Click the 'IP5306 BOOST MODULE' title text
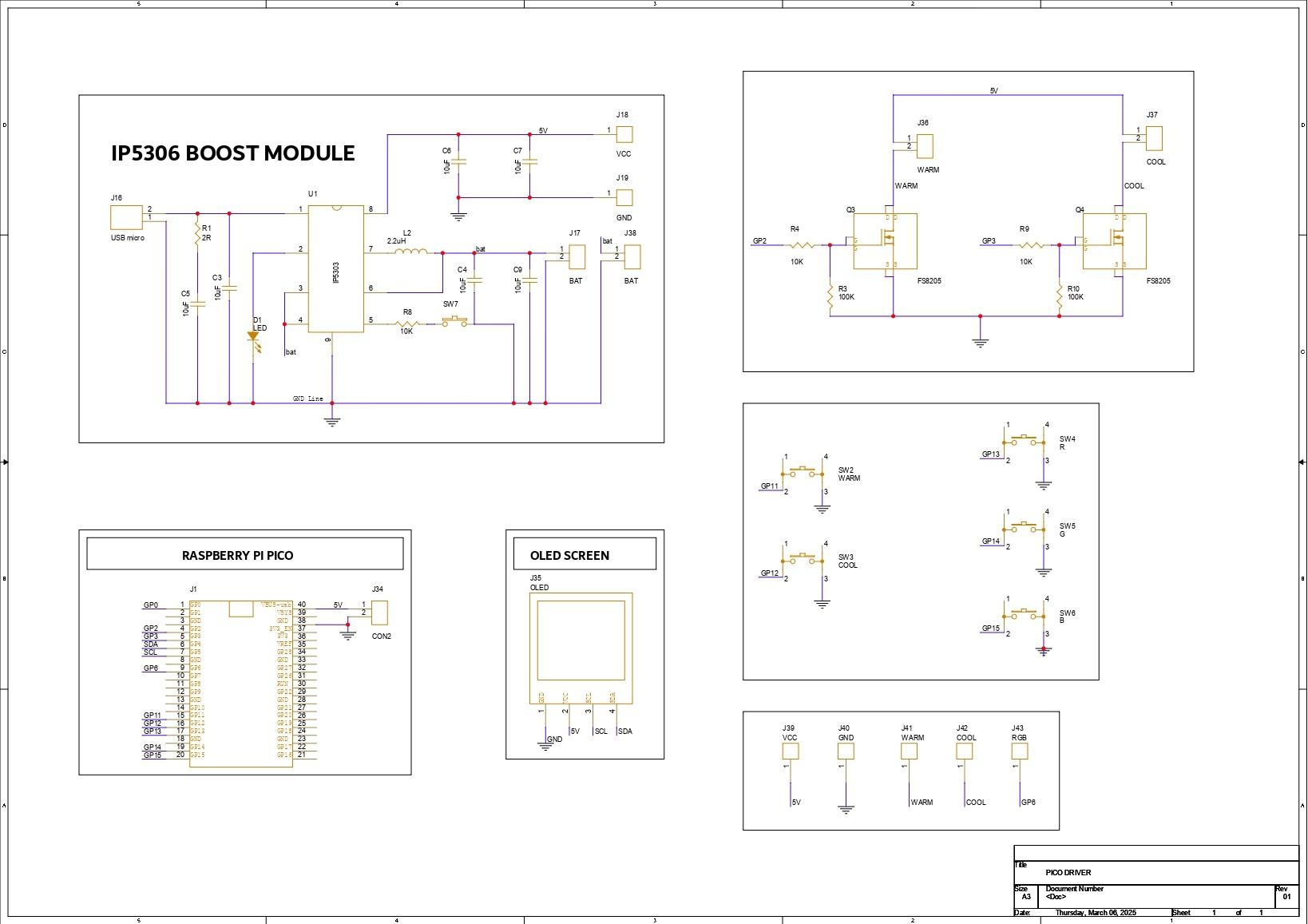 click(x=232, y=153)
